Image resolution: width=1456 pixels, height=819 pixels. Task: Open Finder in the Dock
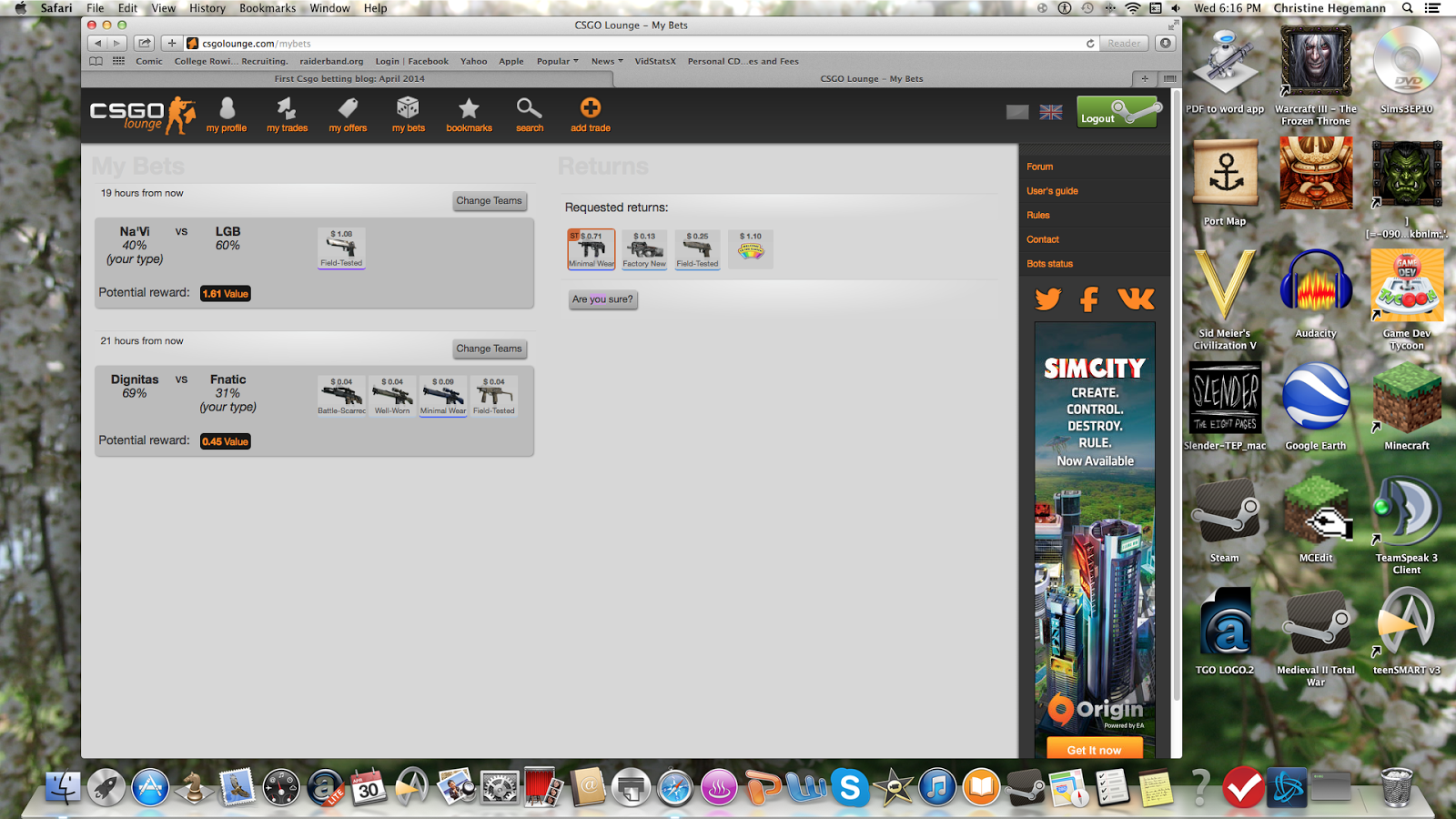(63, 787)
